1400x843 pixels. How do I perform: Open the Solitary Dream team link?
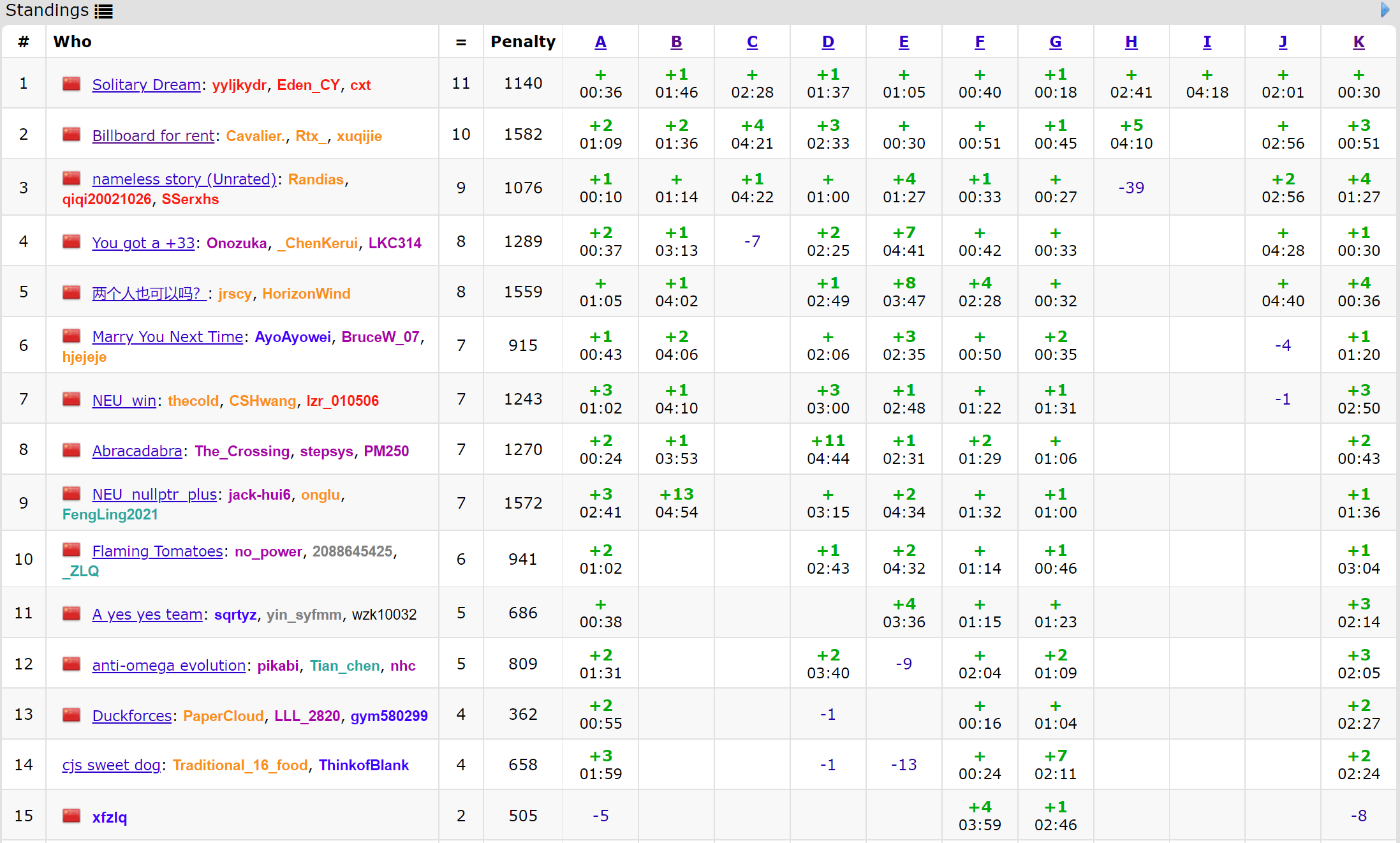[146, 85]
